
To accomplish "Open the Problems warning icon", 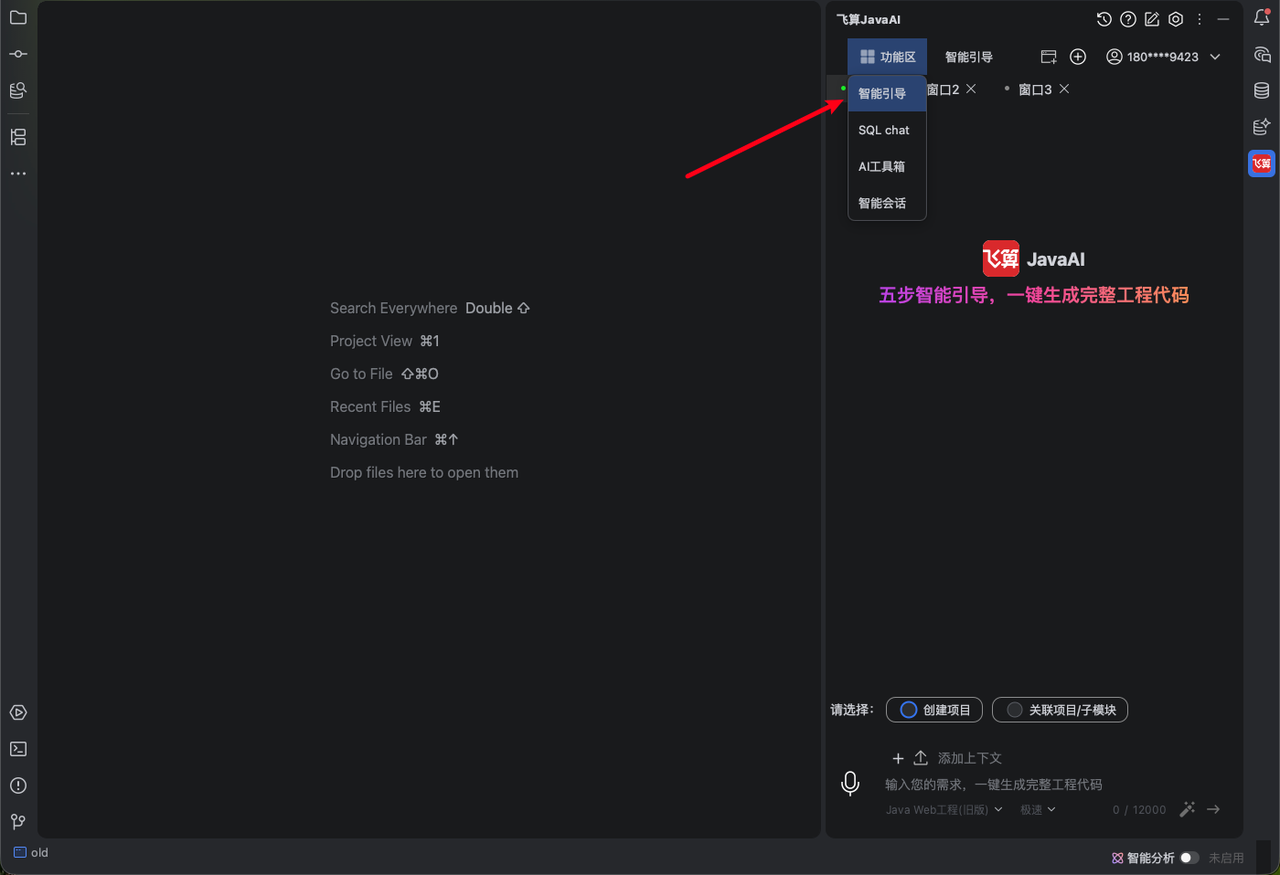I will point(18,785).
